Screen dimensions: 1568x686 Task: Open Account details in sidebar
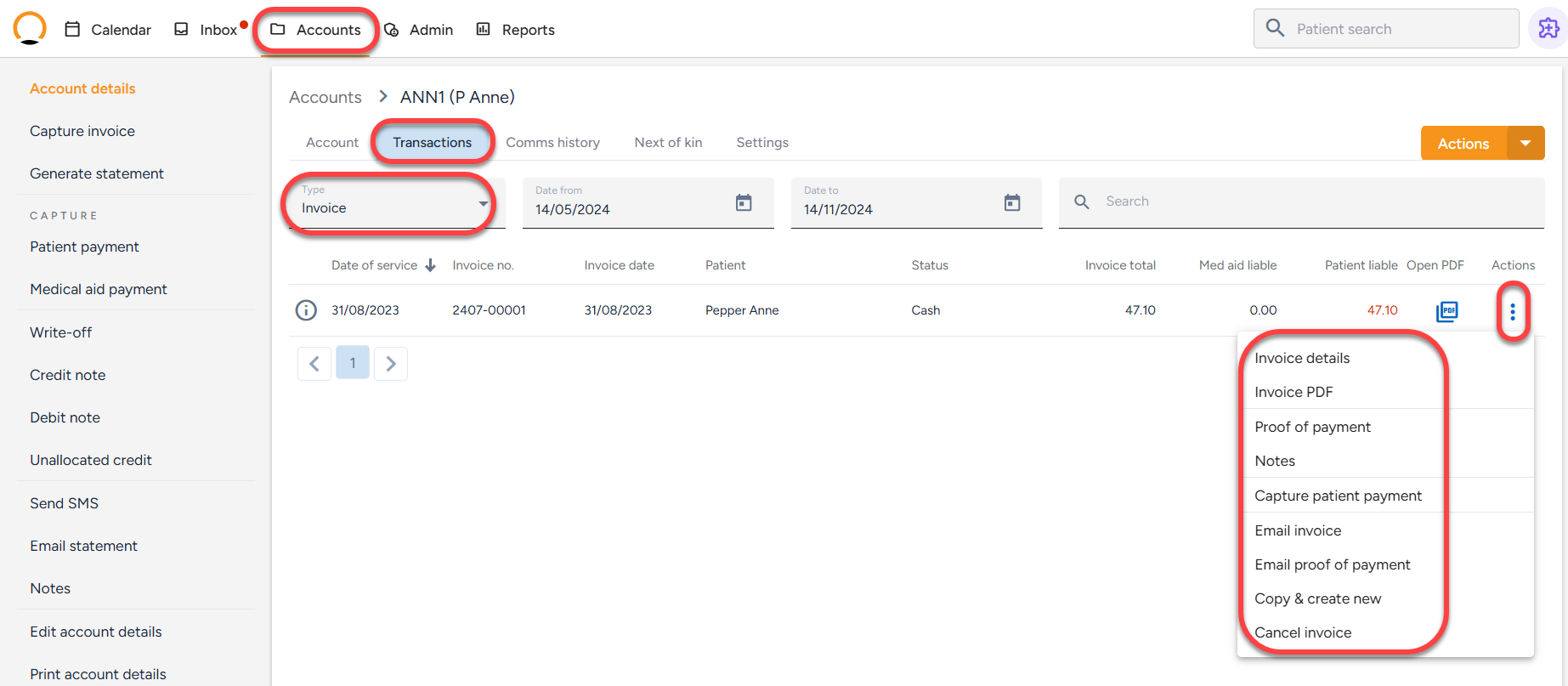pyautogui.click(x=82, y=88)
